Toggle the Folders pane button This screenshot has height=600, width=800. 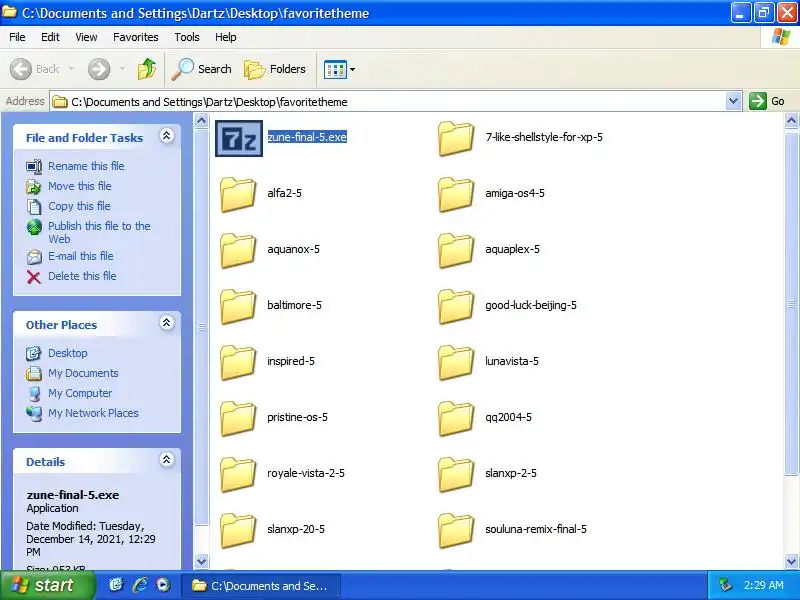point(275,69)
